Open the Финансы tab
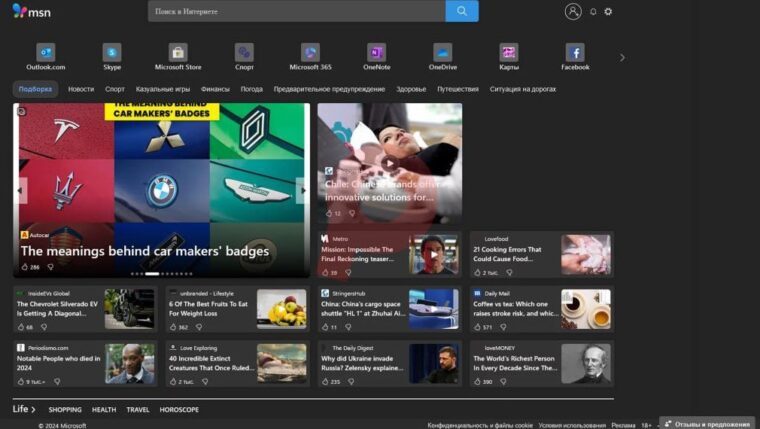 tap(215, 89)
